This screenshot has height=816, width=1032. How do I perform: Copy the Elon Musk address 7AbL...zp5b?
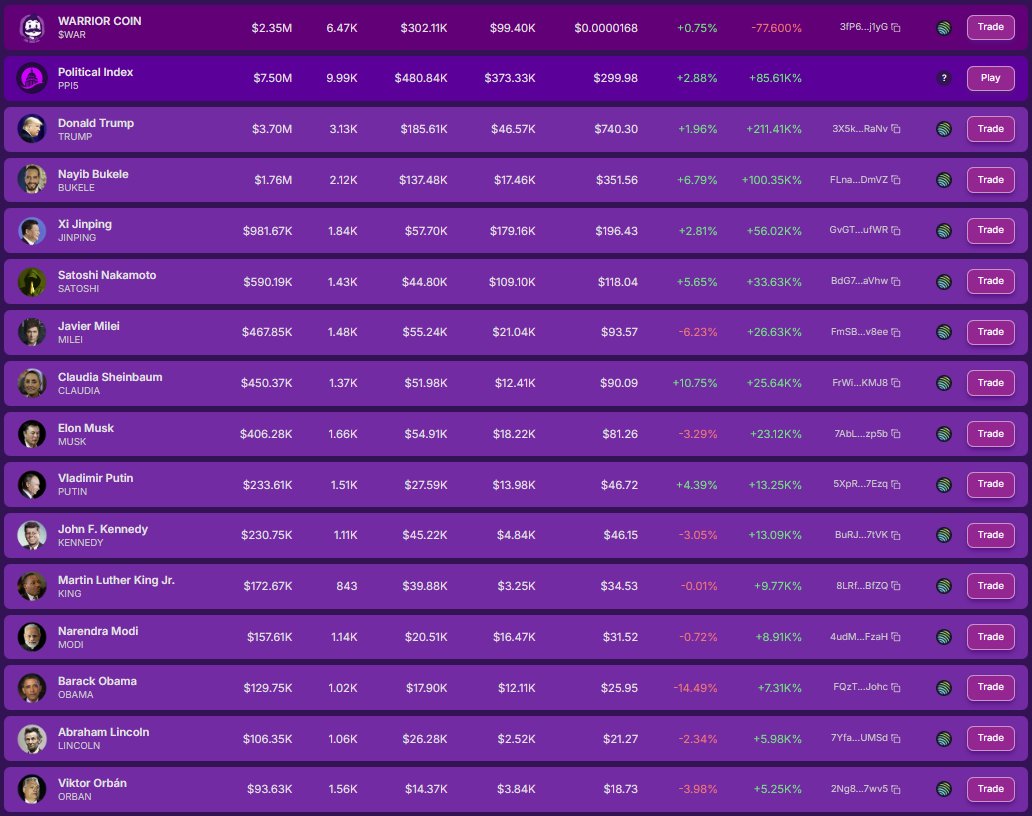point(896,434)
